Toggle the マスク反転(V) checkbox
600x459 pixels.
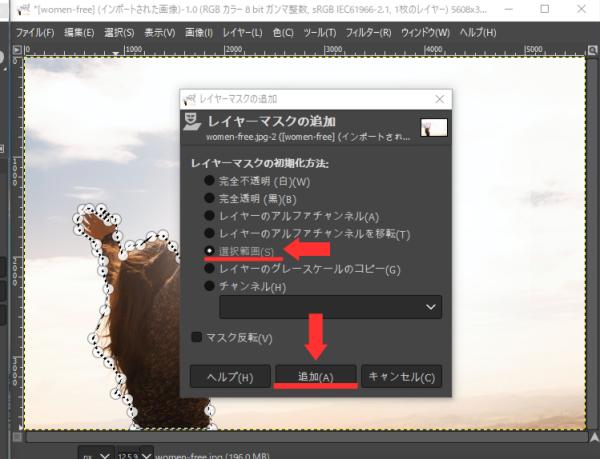pos(232,338)
